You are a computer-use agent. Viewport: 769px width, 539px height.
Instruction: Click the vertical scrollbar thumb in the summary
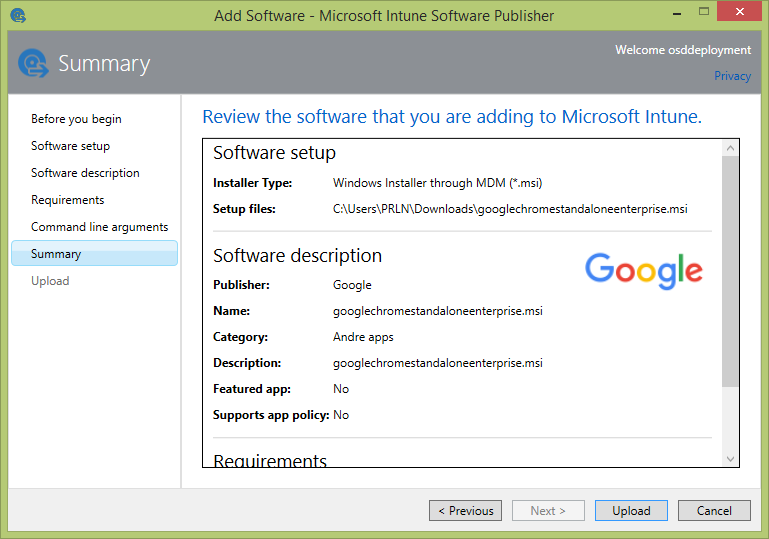[x=730, y=270]
